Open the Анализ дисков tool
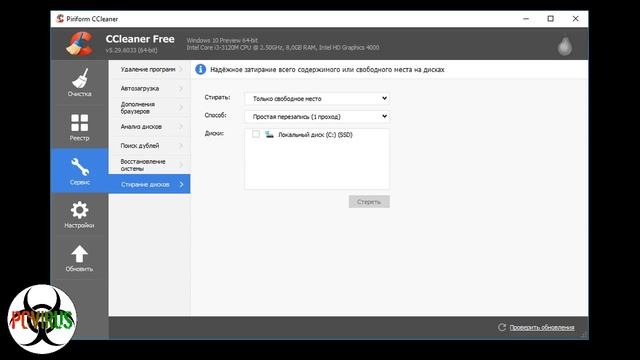 149,127
